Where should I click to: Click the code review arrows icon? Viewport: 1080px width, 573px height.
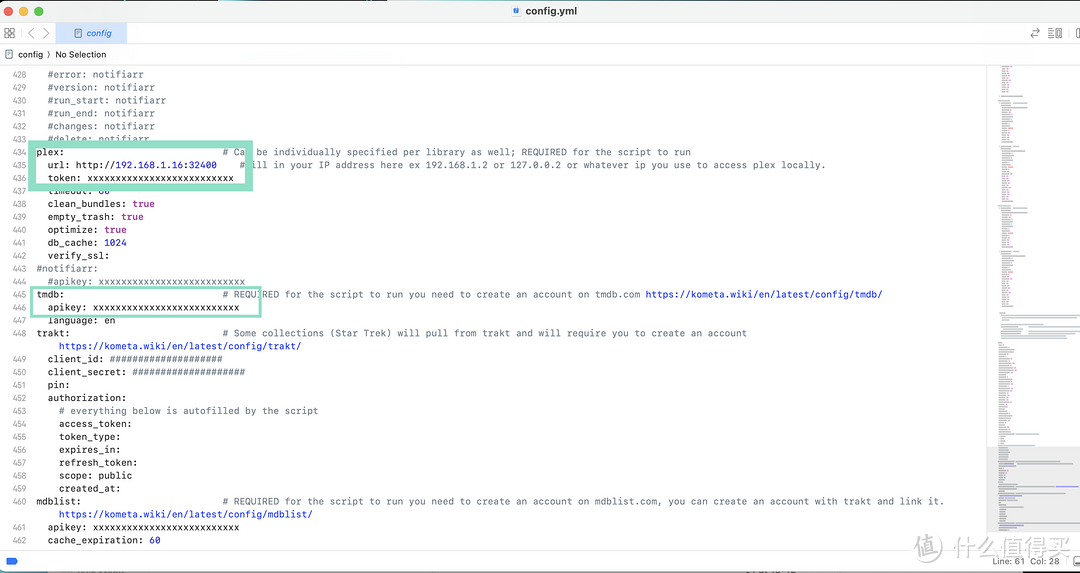[x=1035, y=33]
